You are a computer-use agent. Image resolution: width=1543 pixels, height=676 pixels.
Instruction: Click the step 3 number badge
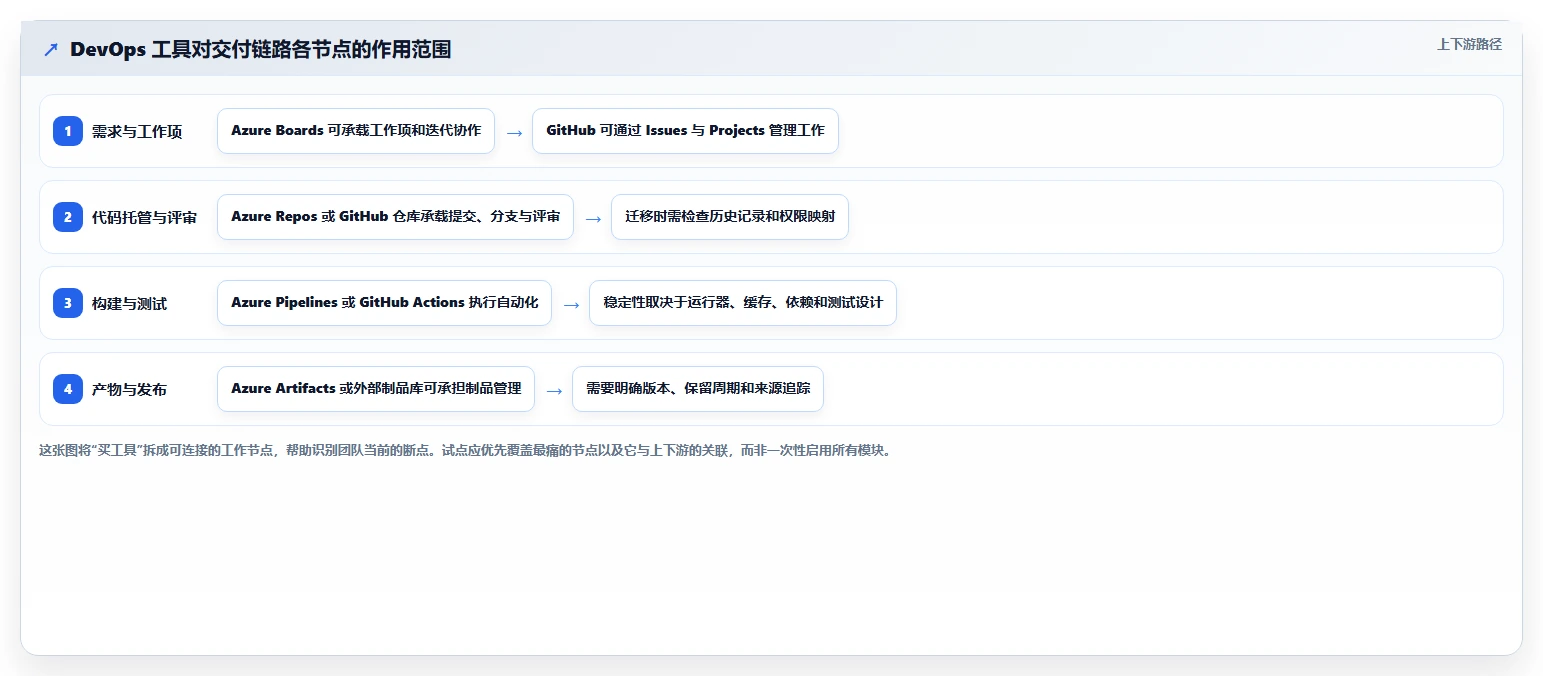coord(68,303)
